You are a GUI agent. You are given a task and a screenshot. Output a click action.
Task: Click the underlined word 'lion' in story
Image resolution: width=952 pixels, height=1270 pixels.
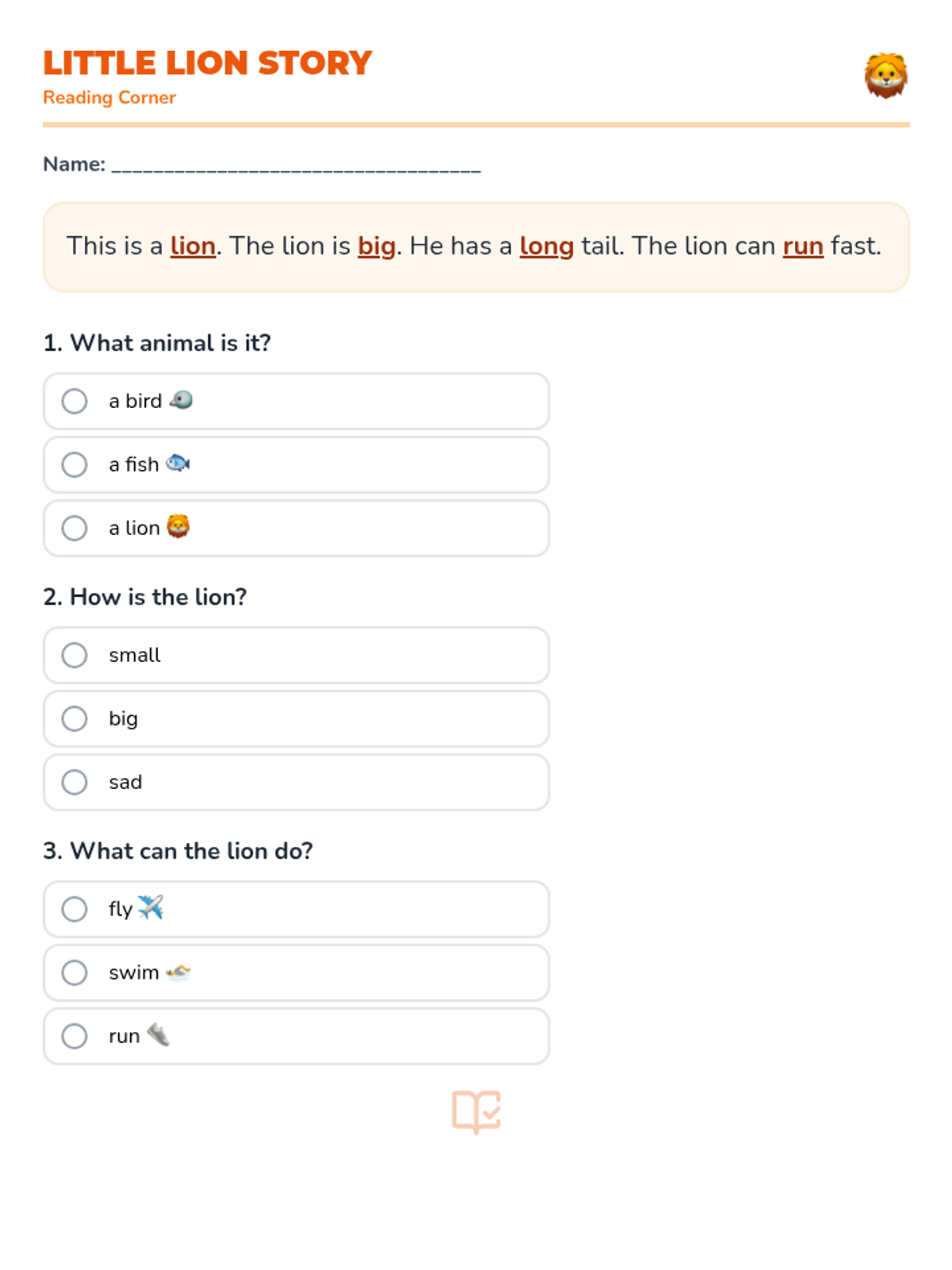coord(193,246)
